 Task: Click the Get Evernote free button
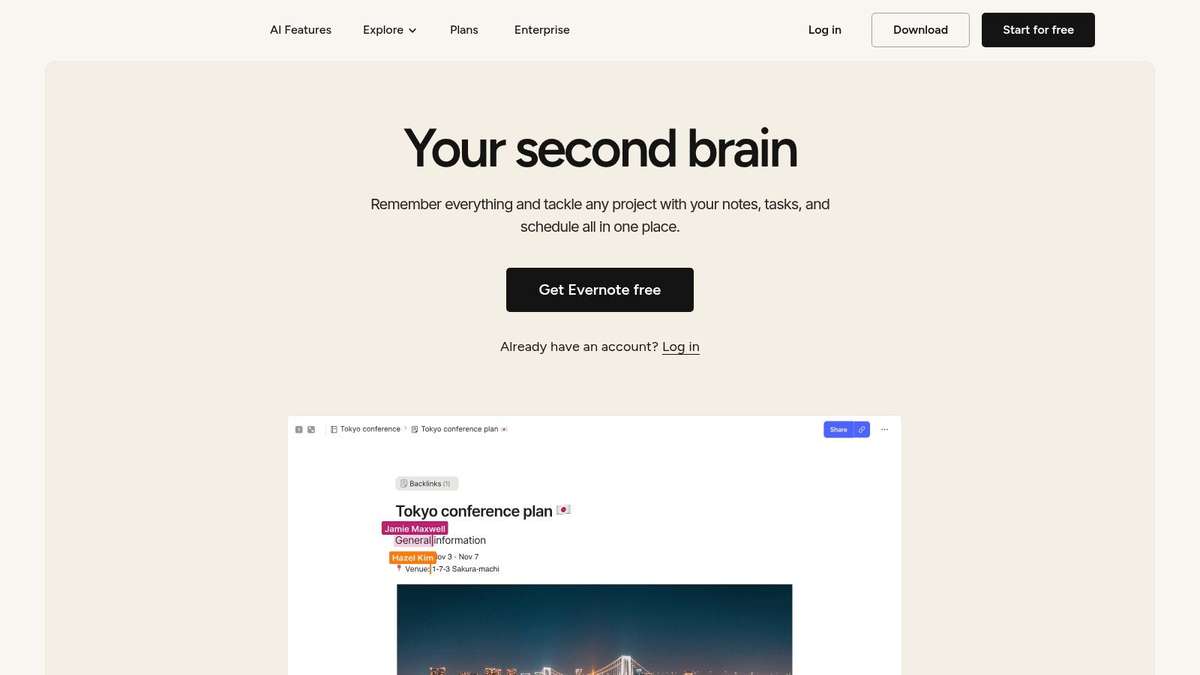(600, 290)
